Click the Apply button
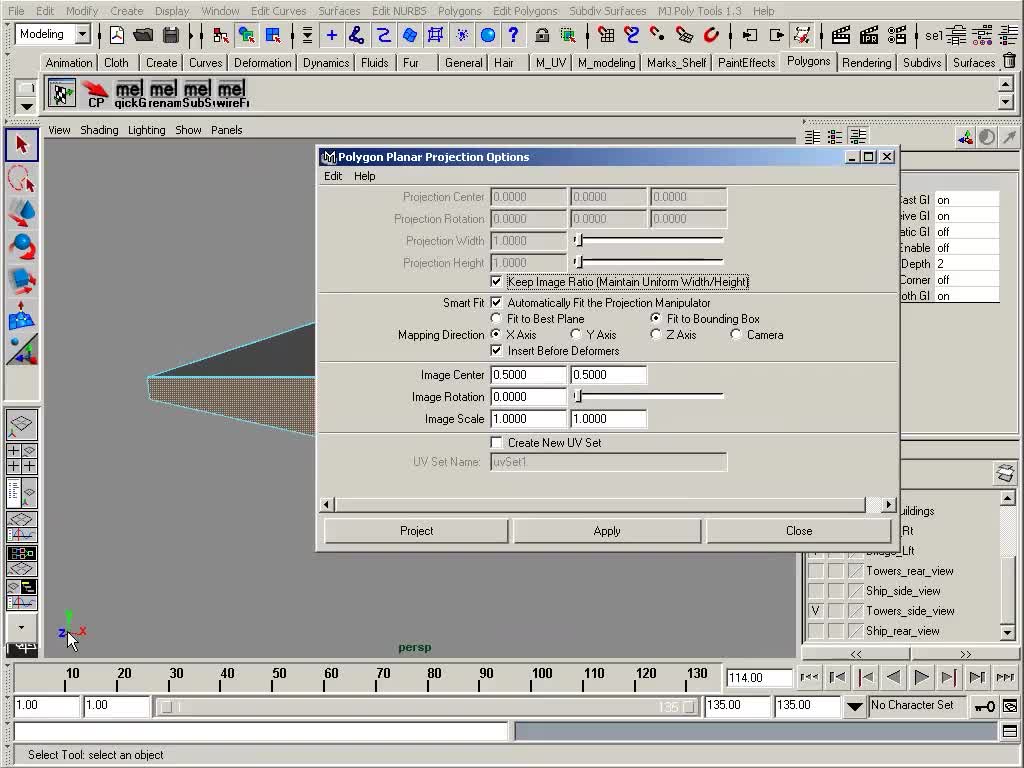 pyautogui.click(x=607, y=531)
